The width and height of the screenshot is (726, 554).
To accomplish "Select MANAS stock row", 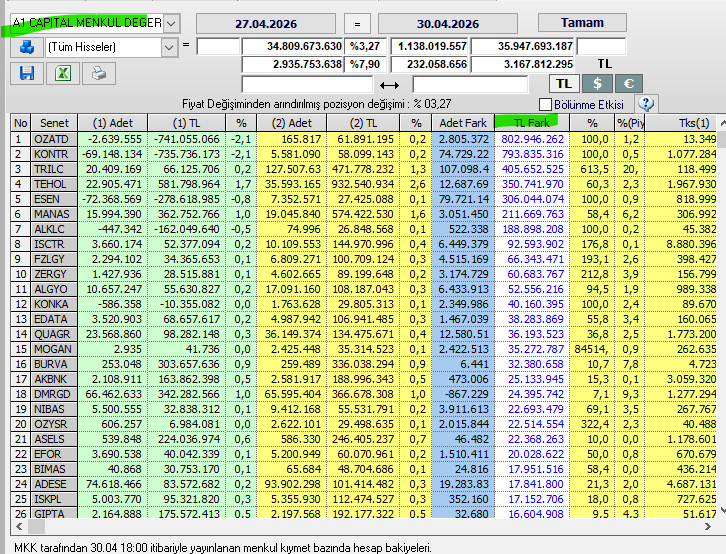I will pyautogui.click(x=363, y=214).
